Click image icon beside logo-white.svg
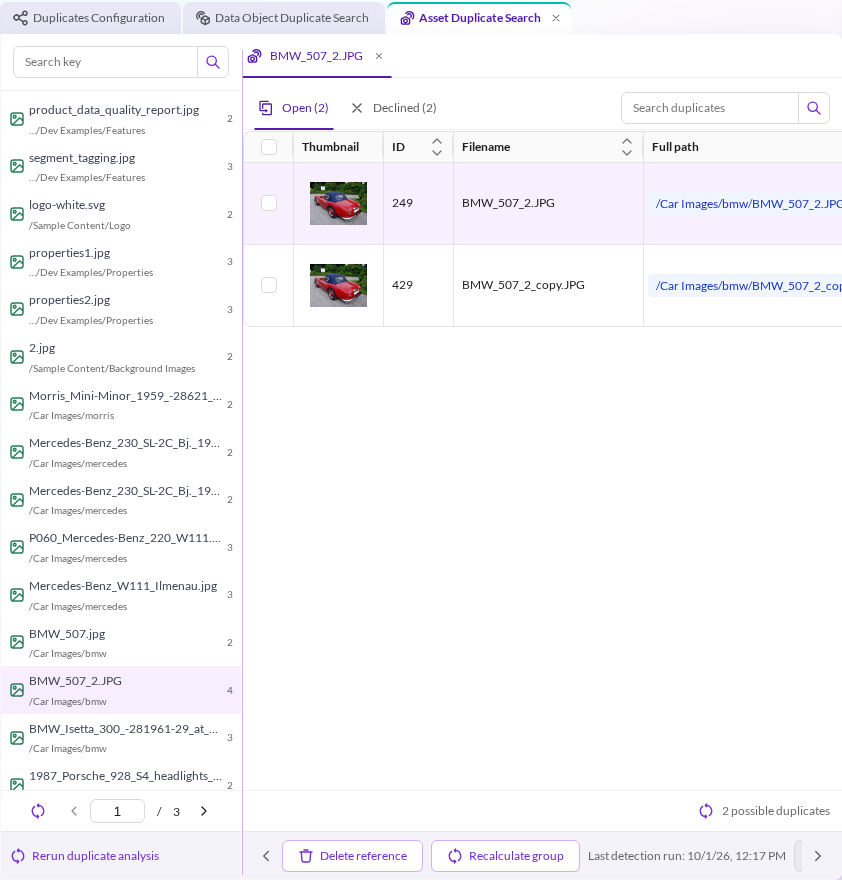Screen dimensions: 842x880 (x=17, y=214)
